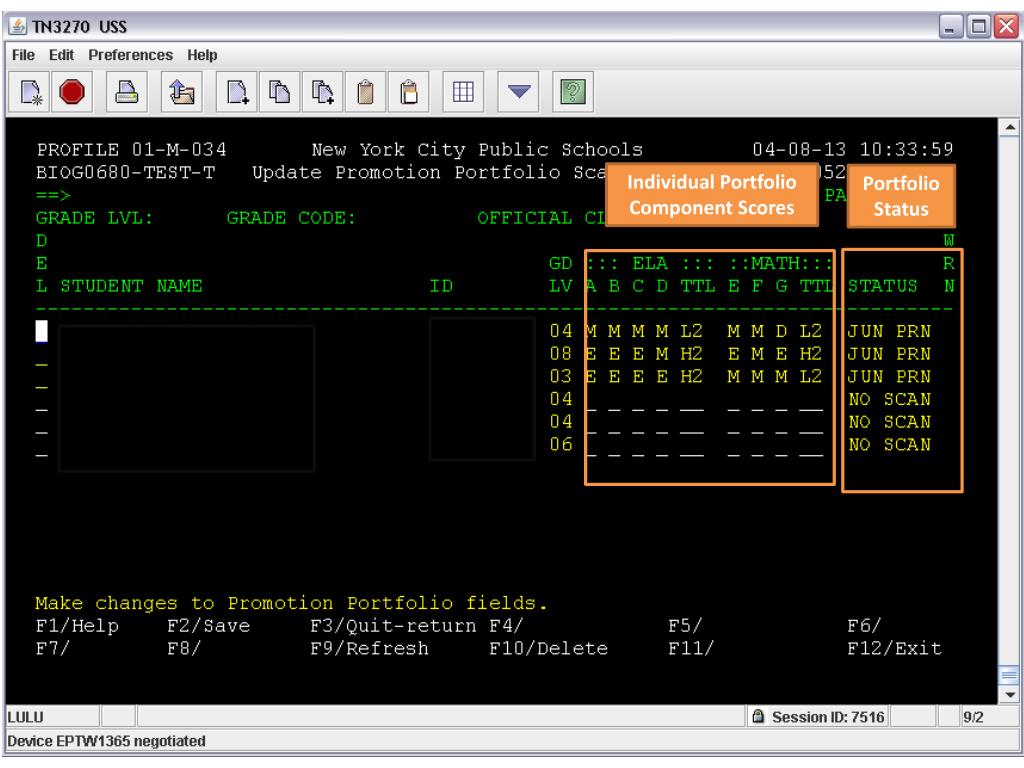The height and width of the screenshot is (768, 1024).
Task: Click the vertical scrollbar down arrow
Action: tap(1010, 695)
